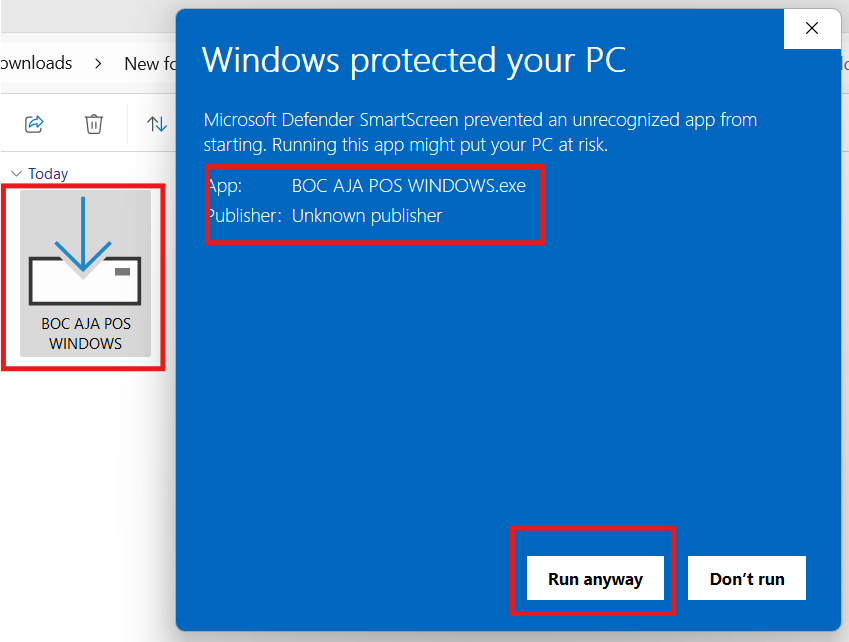The width and height of the screenshot is (849, 642).
Task: Collapse the Today group chevron
Action: point(16,174)
